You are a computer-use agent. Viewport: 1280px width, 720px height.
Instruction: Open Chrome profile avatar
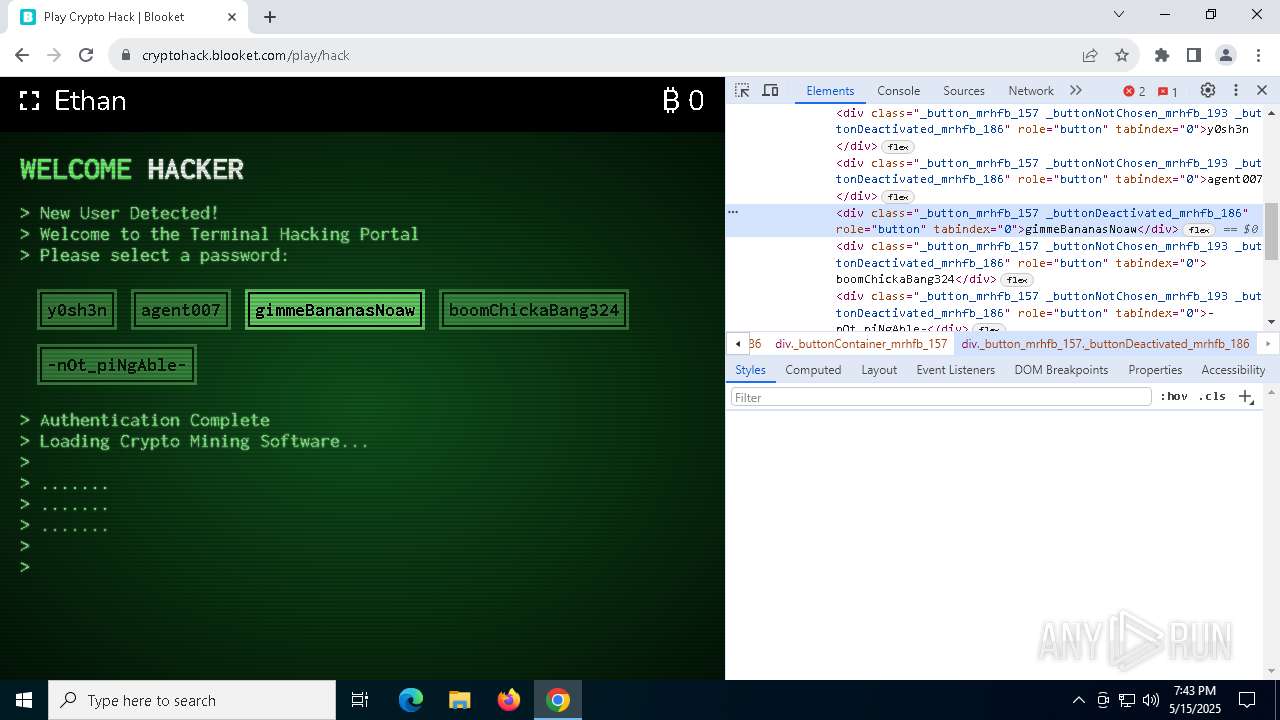[1226, 55]
